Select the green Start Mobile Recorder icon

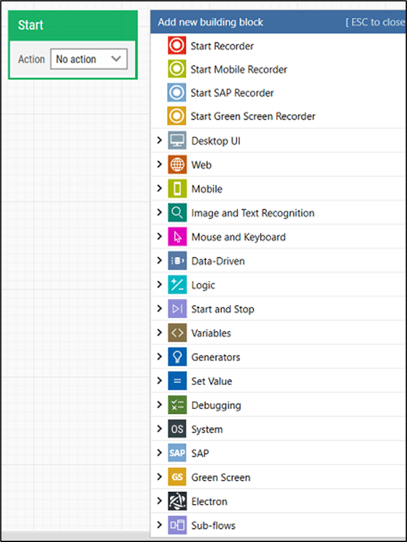[x=177, y=69]
